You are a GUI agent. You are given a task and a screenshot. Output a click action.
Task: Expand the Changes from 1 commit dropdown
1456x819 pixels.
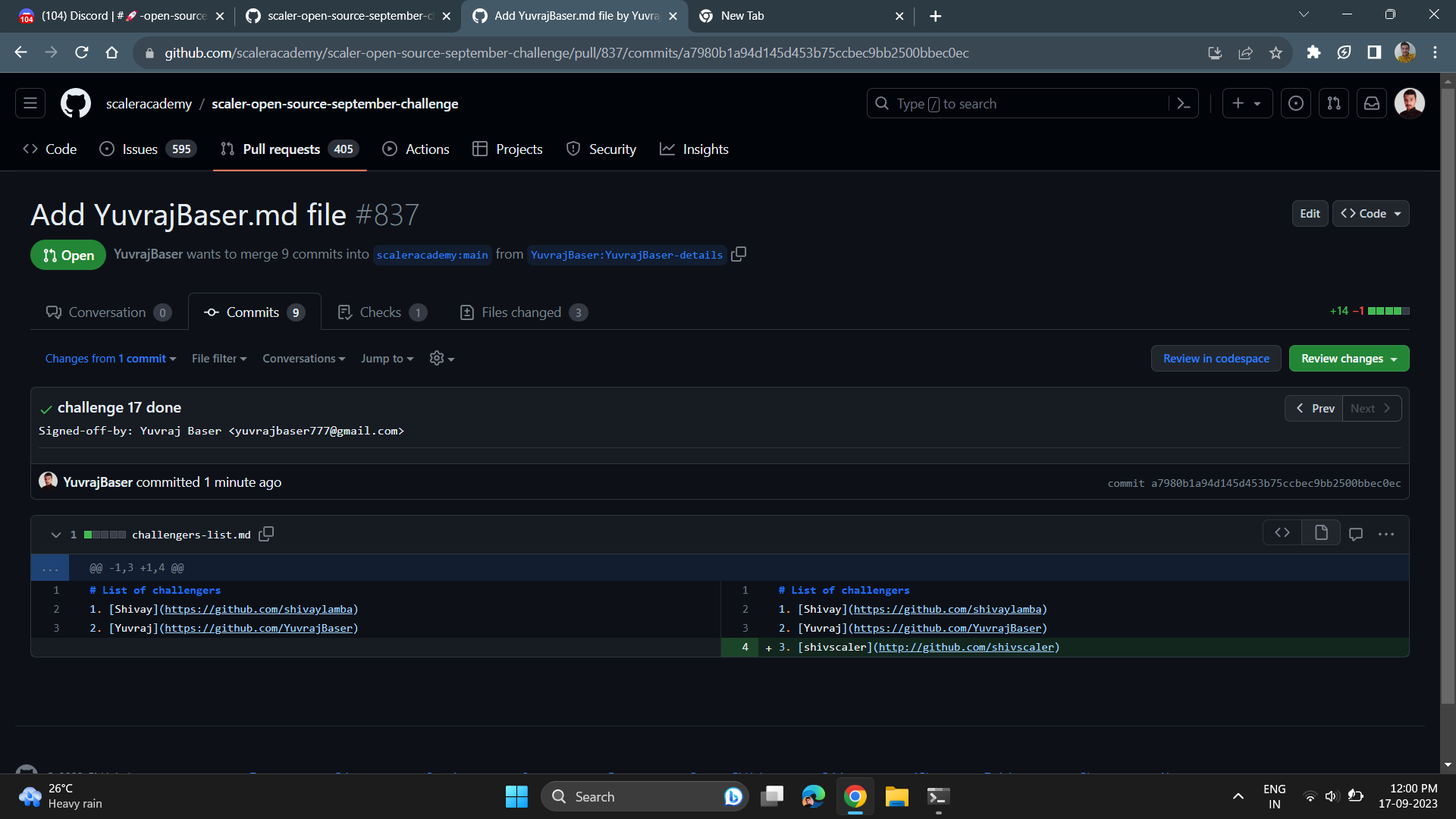tap(110, 358)
